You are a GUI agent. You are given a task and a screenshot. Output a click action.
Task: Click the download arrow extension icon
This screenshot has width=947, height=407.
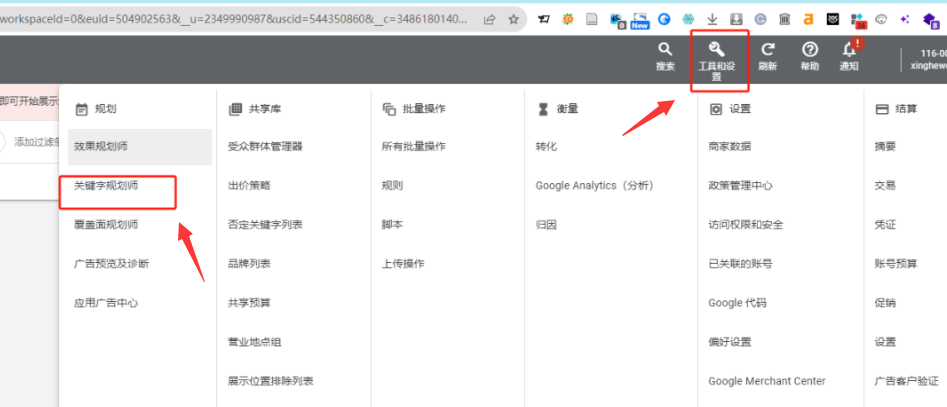(x=712, y=19)
